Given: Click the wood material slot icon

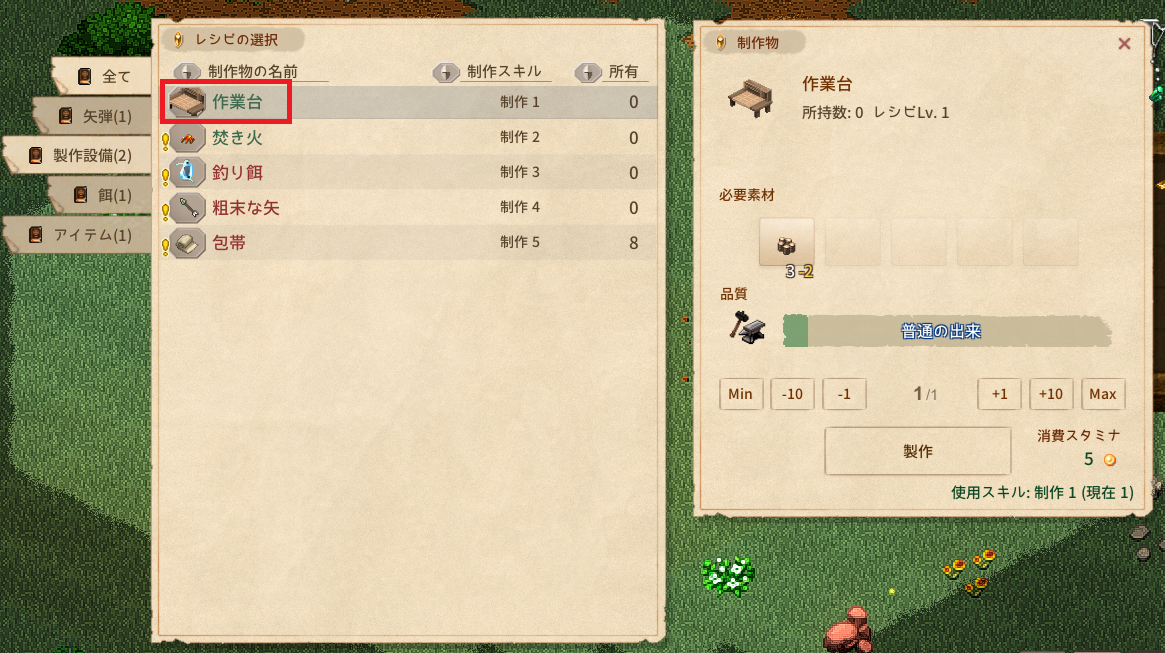Looking at the screenshot, I should tap(786, 242).
